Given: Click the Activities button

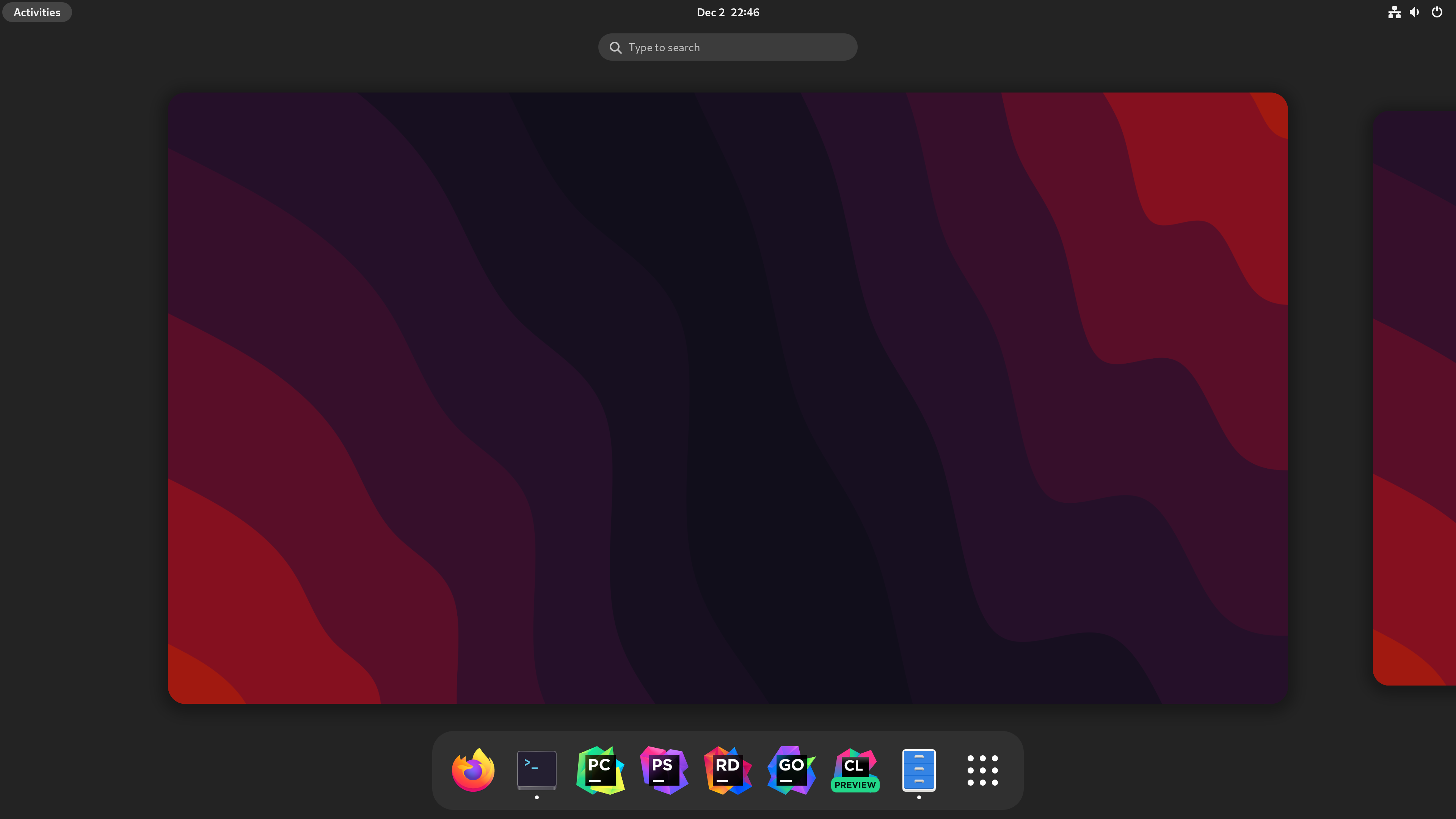Looking at the screenshot, I should point(37,13).
